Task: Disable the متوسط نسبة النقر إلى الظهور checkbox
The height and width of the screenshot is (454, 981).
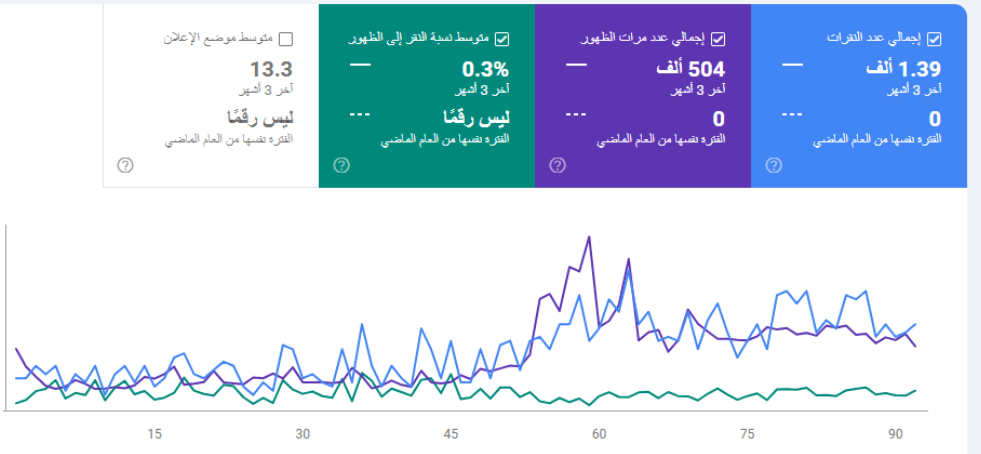Action: point(502,39)
